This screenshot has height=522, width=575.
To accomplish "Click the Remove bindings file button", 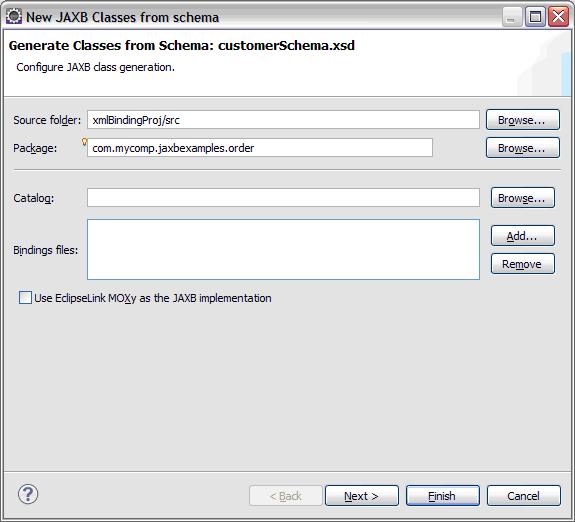I will (523, 263).
